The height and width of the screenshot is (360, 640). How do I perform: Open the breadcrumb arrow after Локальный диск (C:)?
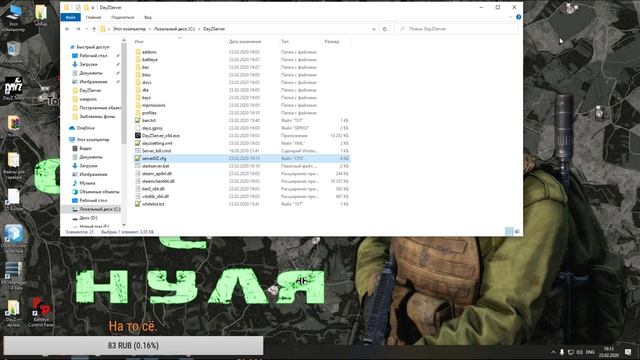(199, 29)
